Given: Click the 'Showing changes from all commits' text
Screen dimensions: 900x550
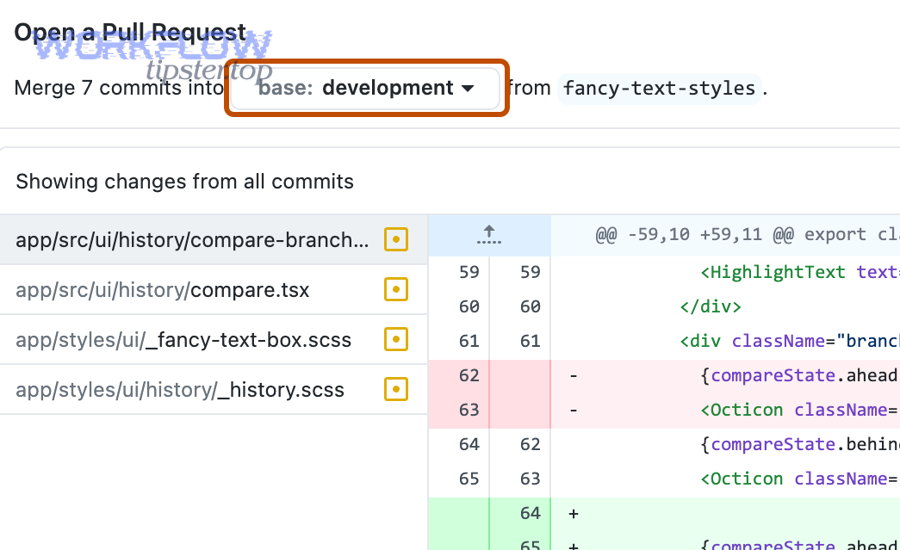Looking at the screenshot, I should click(x=184, y=181).
